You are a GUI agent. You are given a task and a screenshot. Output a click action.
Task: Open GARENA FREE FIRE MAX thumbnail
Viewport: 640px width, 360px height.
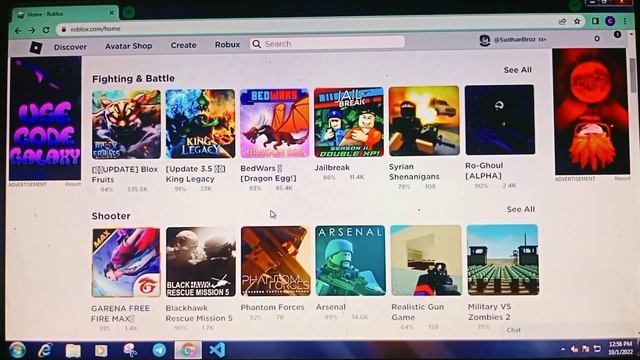(126, 262)
